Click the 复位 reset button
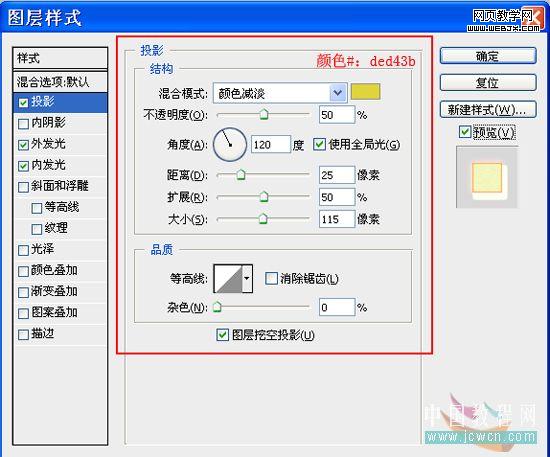 [x=488, y=83]
